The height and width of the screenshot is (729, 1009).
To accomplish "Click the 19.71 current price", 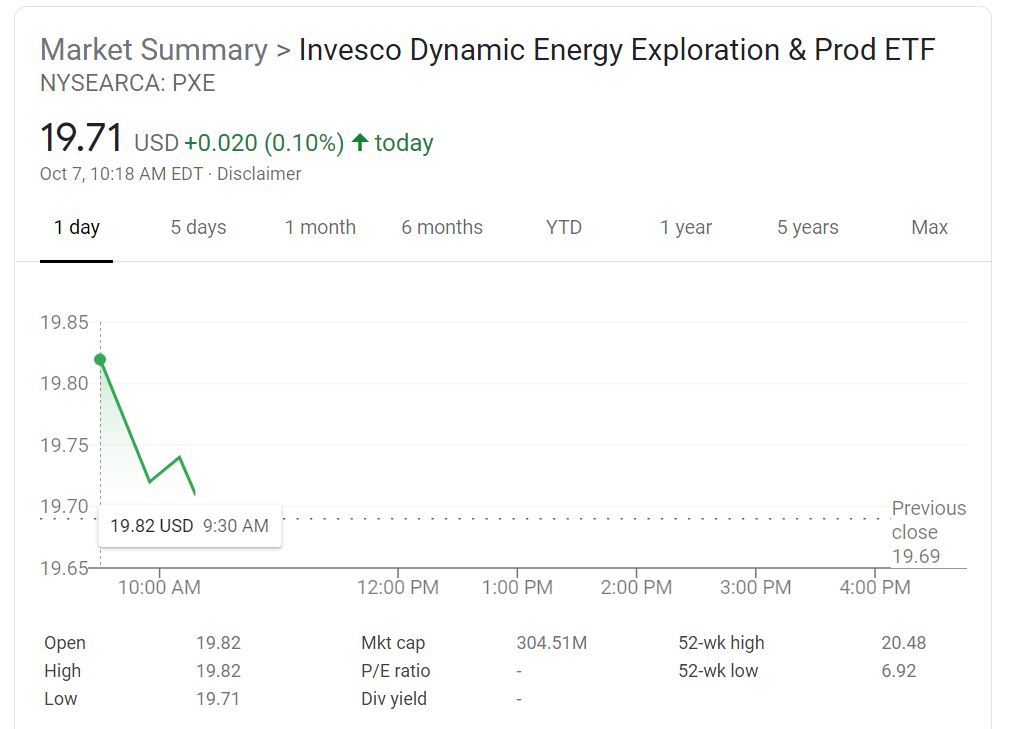I will click(x=81, y=138).
